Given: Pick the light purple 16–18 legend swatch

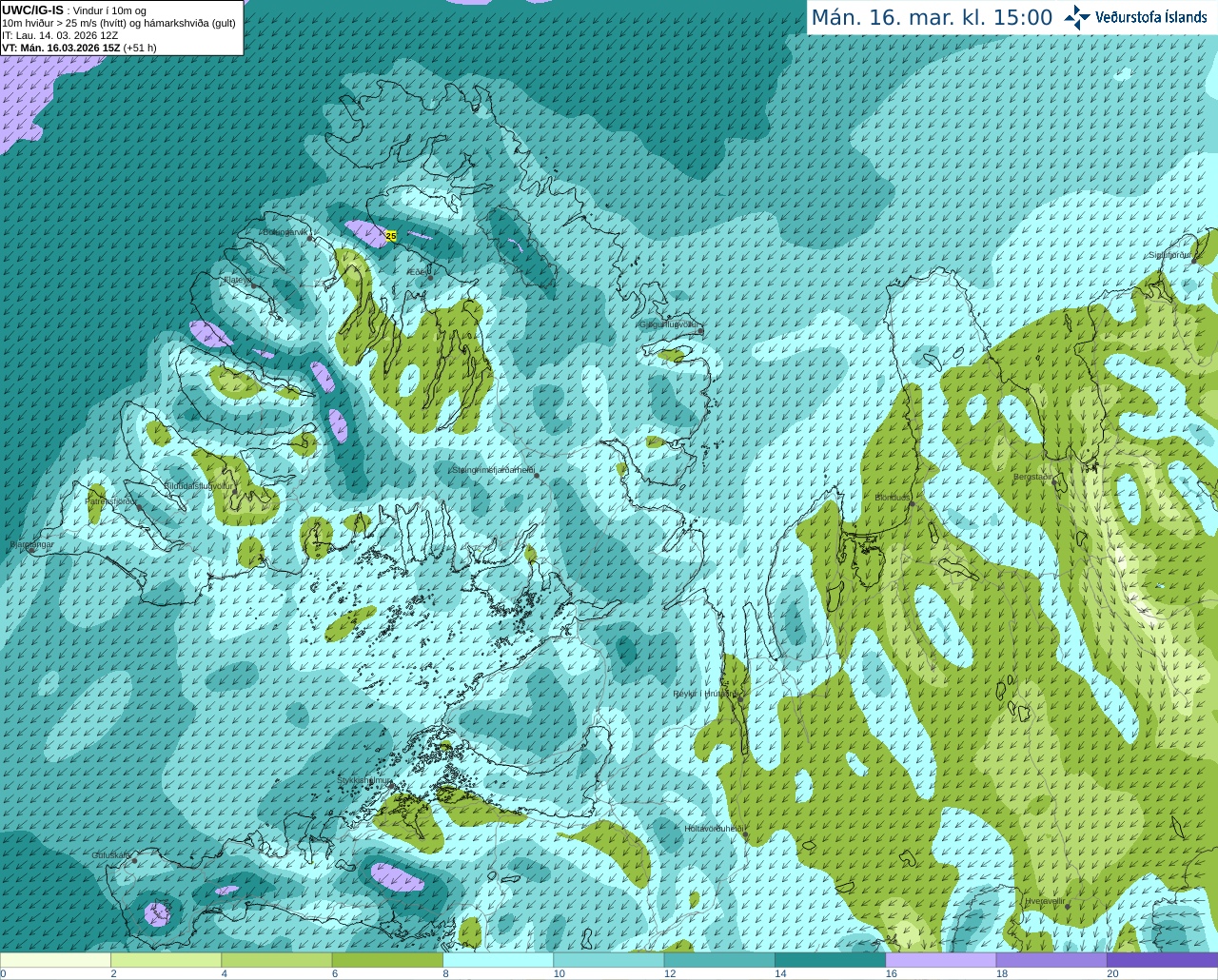Looking at the screenshot, I should (940, 960).
